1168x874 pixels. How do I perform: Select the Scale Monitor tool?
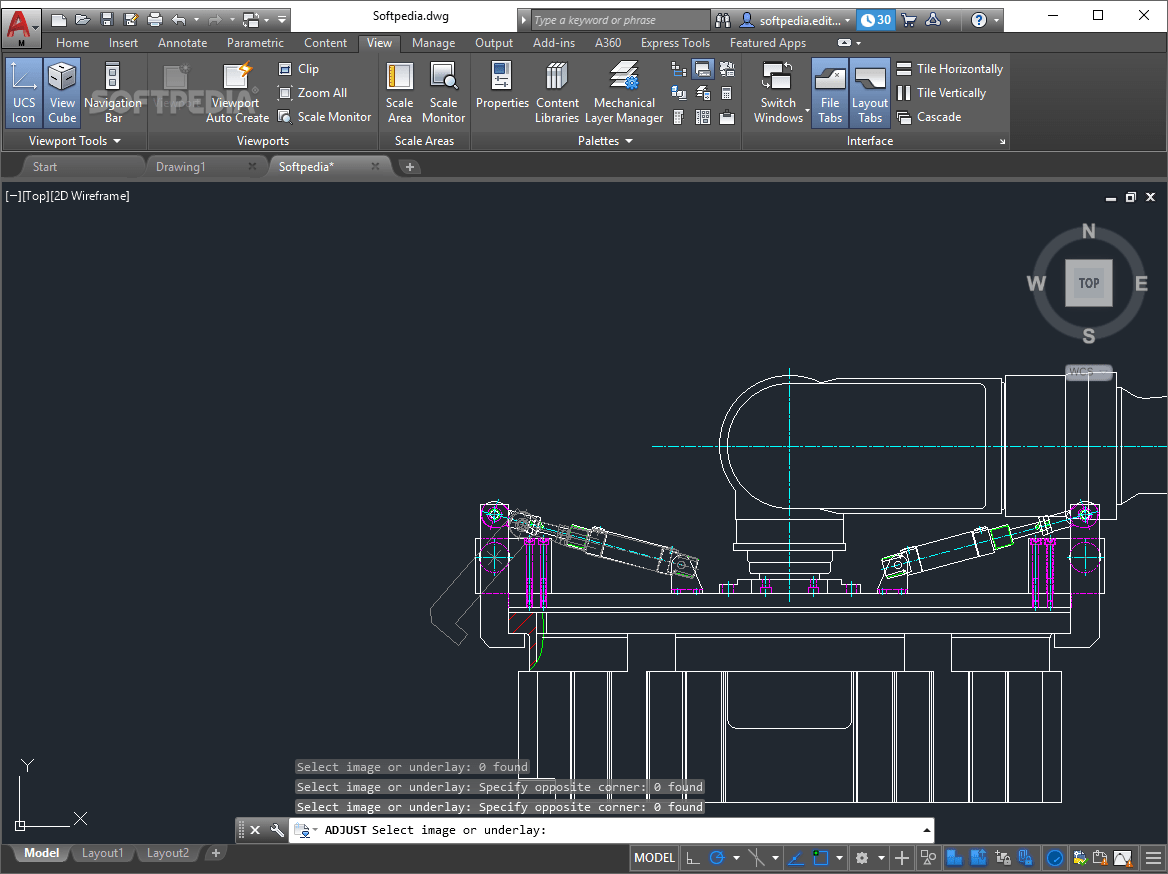click(x=443, y=90)
